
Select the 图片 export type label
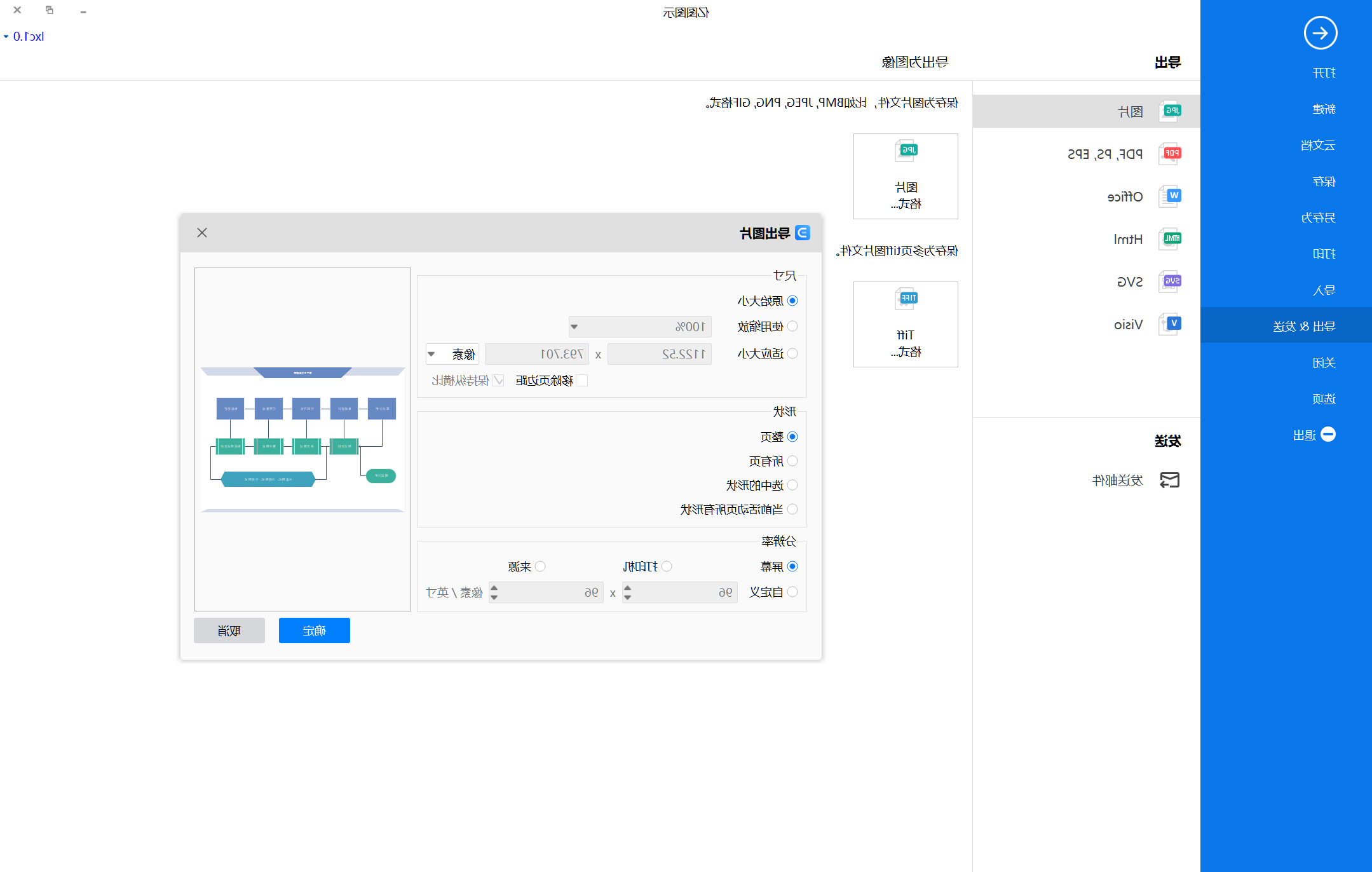click(x=1131, y=112)
